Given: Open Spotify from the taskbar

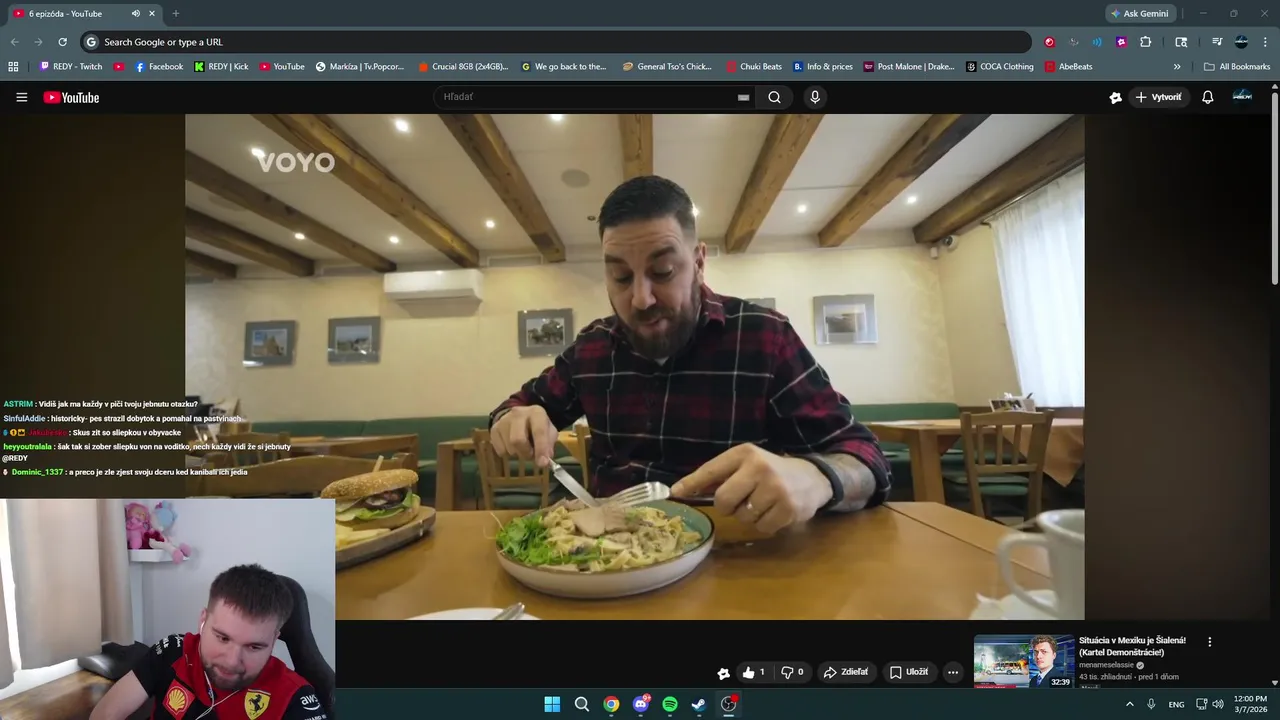Looking at the screenshot, I should tap(670, 704).
